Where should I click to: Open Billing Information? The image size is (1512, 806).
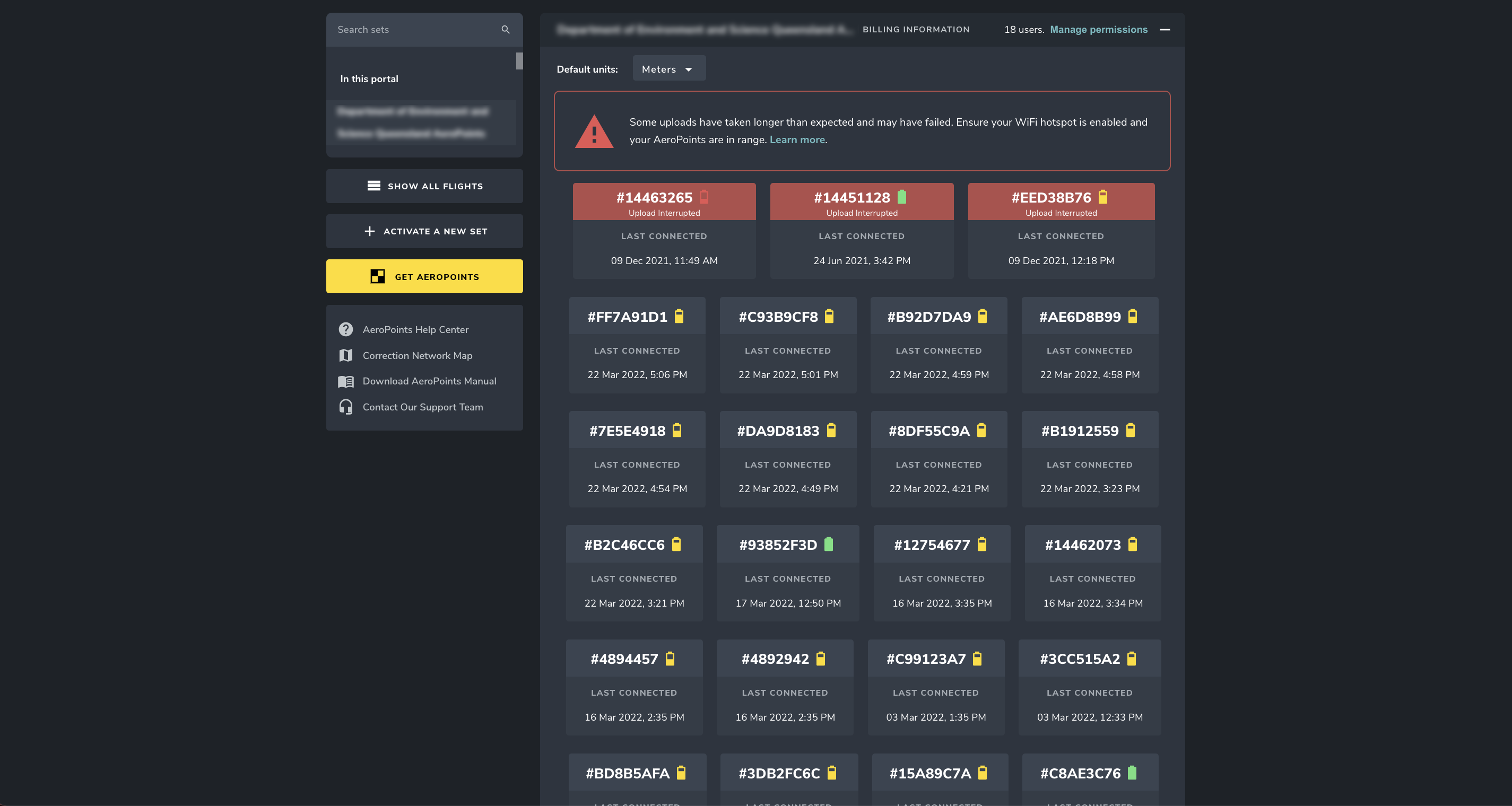click(916, 29)
